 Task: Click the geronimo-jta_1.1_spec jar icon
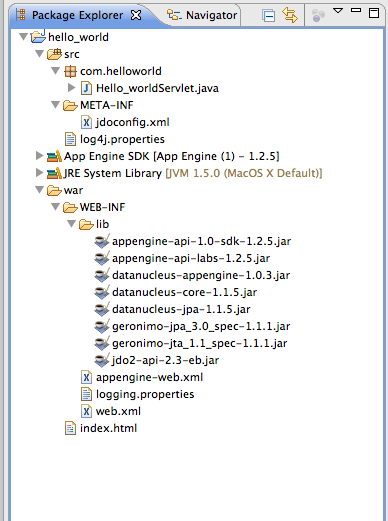coord(102,343)
